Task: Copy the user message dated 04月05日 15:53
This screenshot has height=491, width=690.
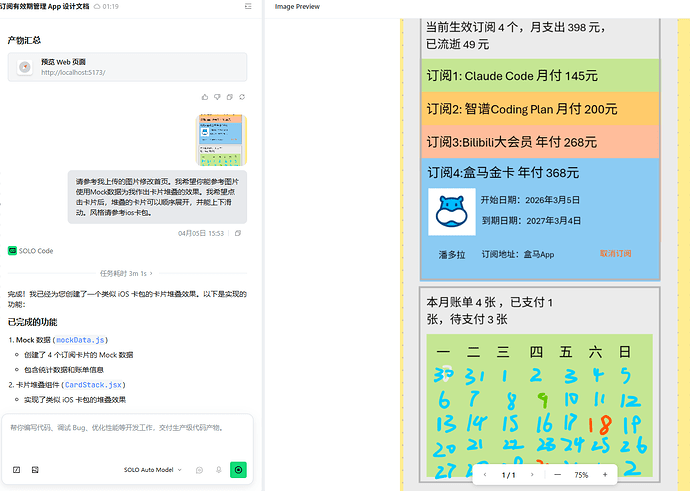Action: click(x=238, y=233)
